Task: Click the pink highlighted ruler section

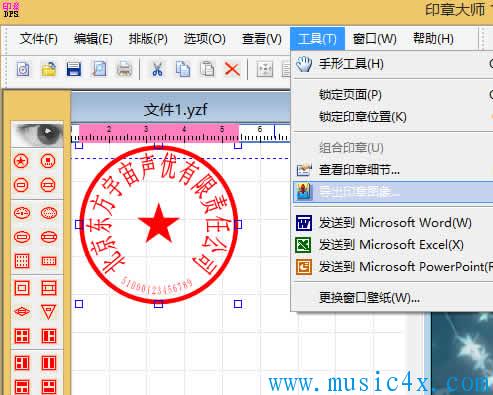Action: click(x=159, y=133)
